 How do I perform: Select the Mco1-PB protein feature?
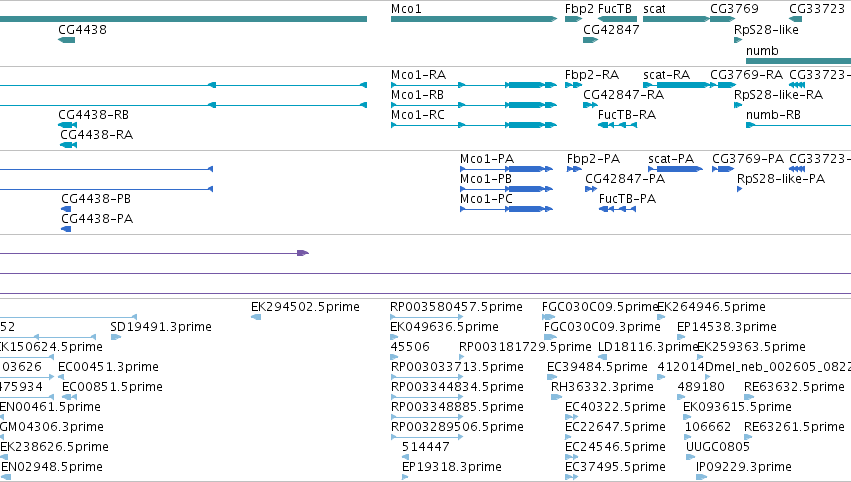(x=506, y=189)
